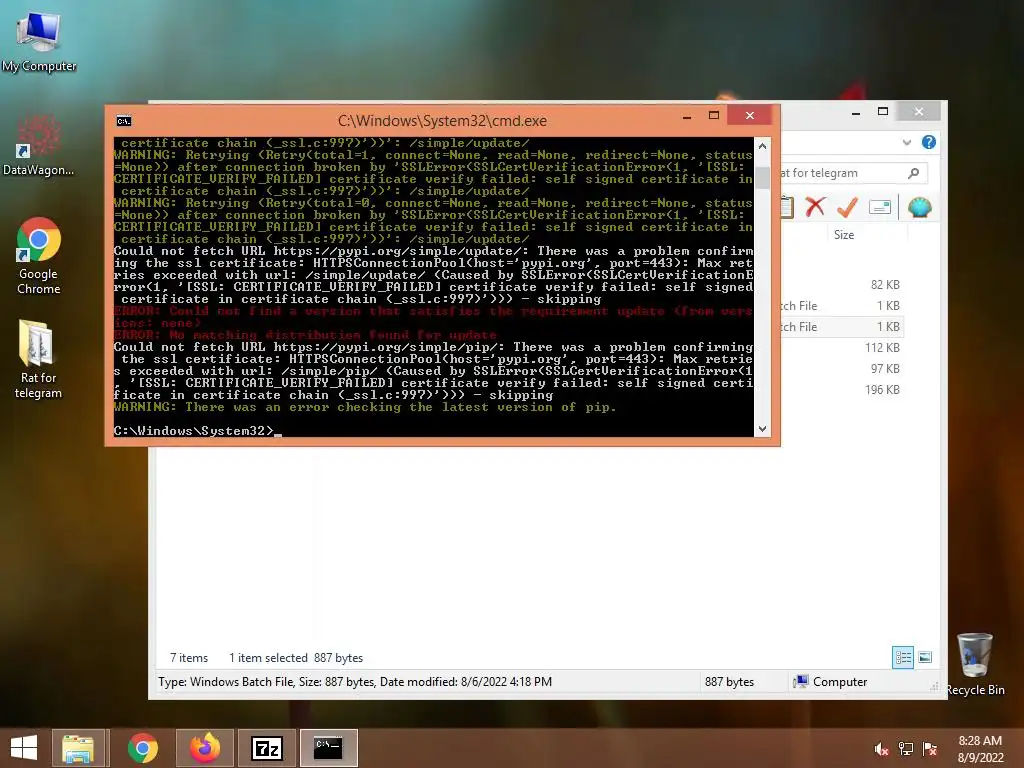The height and width of the screenshot is (768, 1024).
Task: Click the search magnifier in Explorer
Action: coord(914,173)
